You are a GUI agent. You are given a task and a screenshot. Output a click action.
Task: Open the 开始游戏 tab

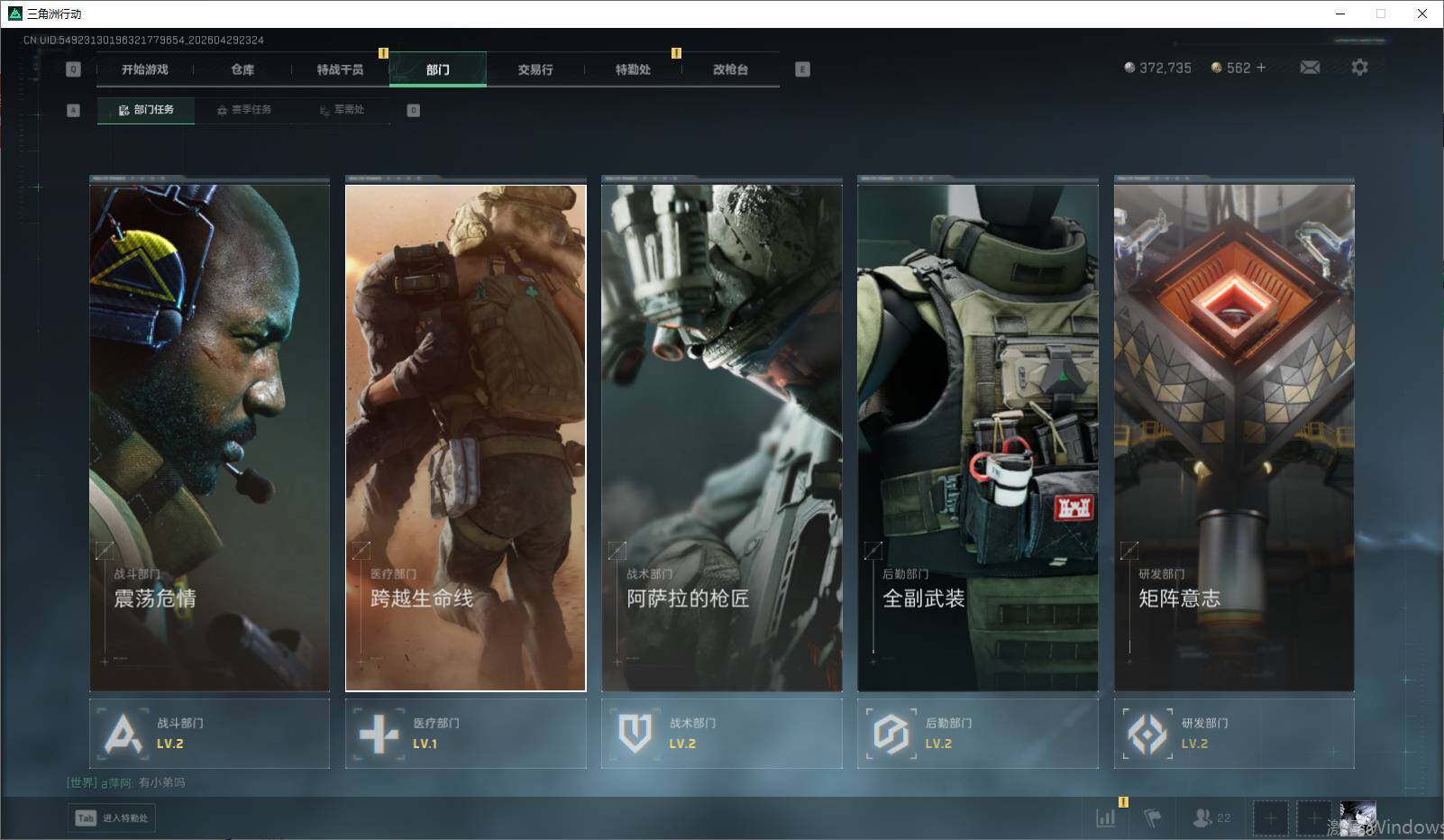145,69
